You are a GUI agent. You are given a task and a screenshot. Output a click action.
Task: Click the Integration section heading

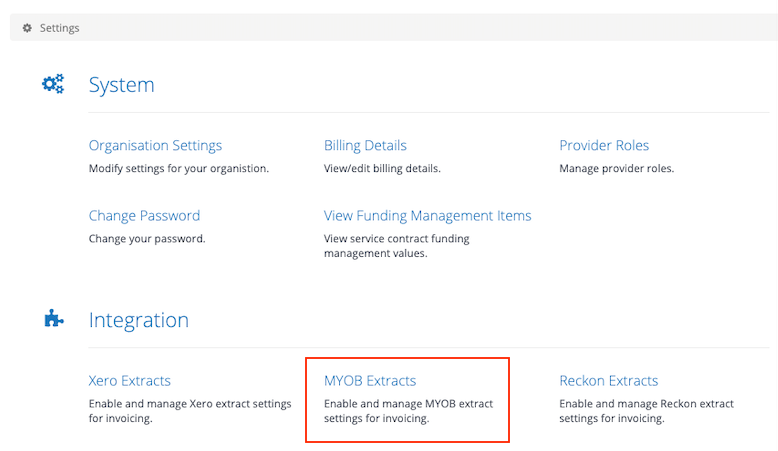point(139,320)
